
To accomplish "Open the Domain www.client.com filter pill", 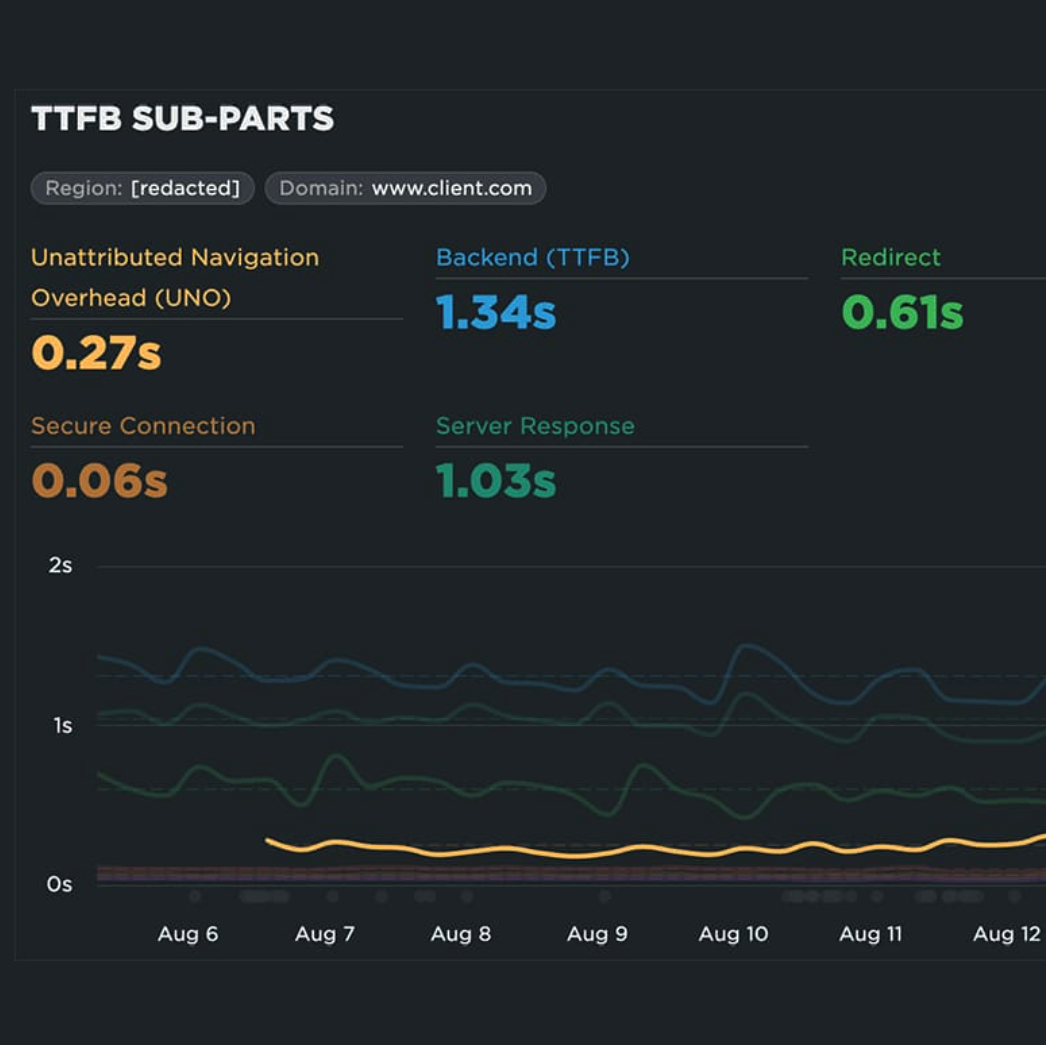I will [x=406, y=188].
